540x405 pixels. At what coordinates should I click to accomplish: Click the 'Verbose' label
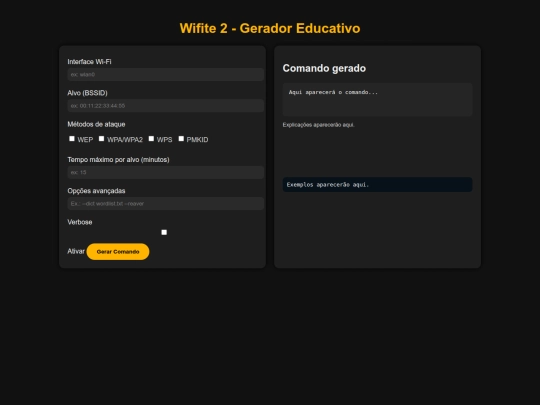(x=80, y=222)
